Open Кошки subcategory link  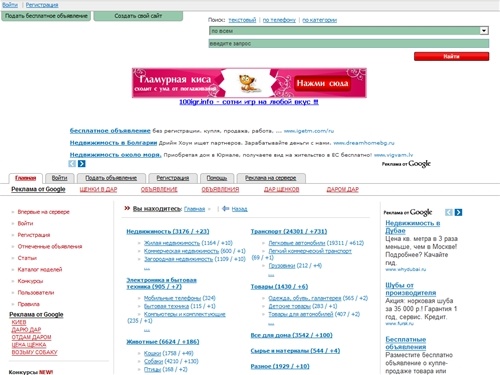(x=152, y=353)
